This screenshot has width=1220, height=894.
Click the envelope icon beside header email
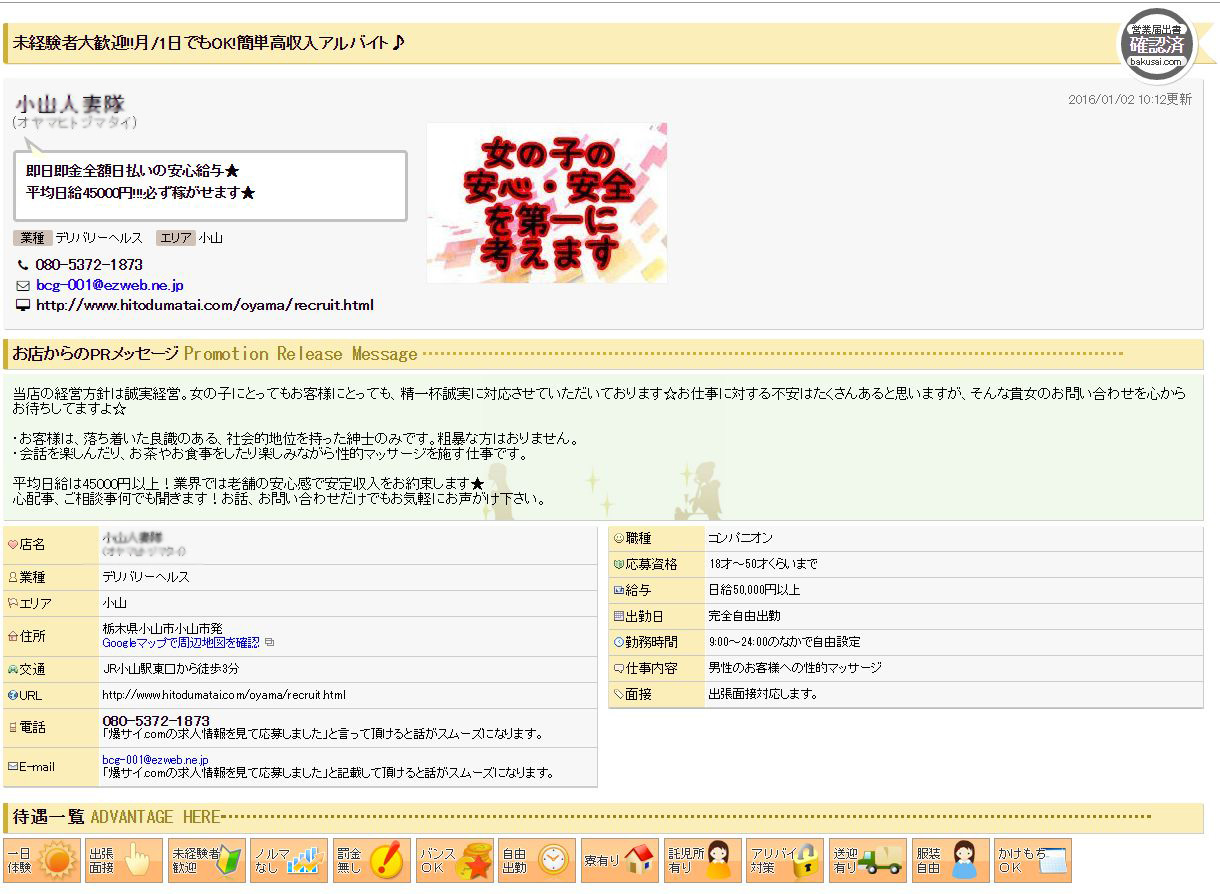23,285
